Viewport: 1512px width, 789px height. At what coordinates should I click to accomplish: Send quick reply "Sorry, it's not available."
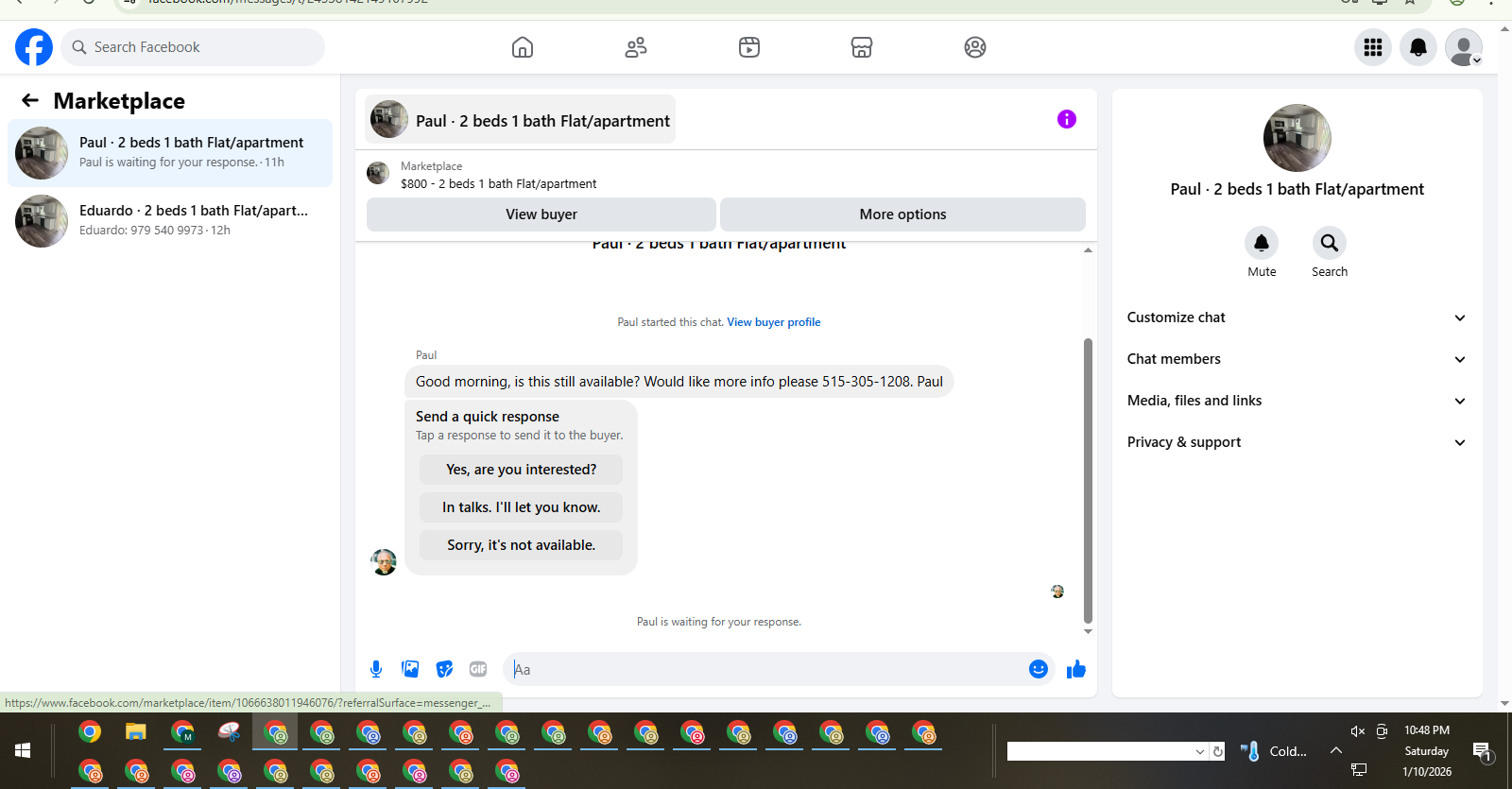[x=521, y=545]
